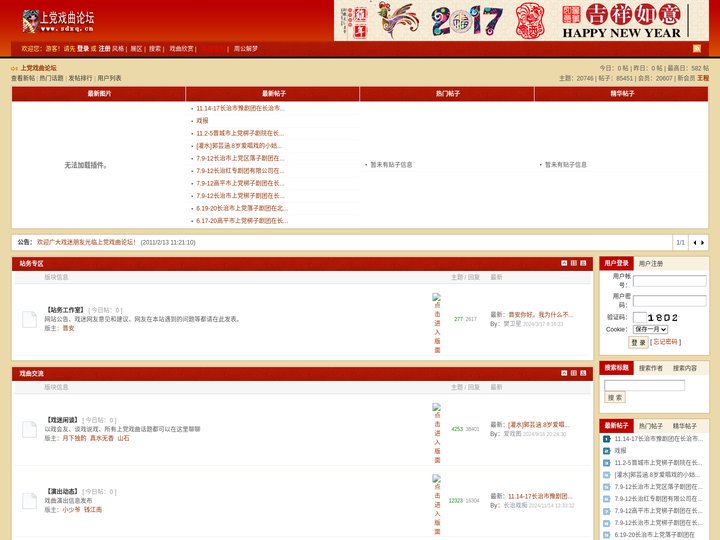720x540 pixels.
Task: Click 点击进入版面 image in 站务工作室 row
Action: coord(437,323)
